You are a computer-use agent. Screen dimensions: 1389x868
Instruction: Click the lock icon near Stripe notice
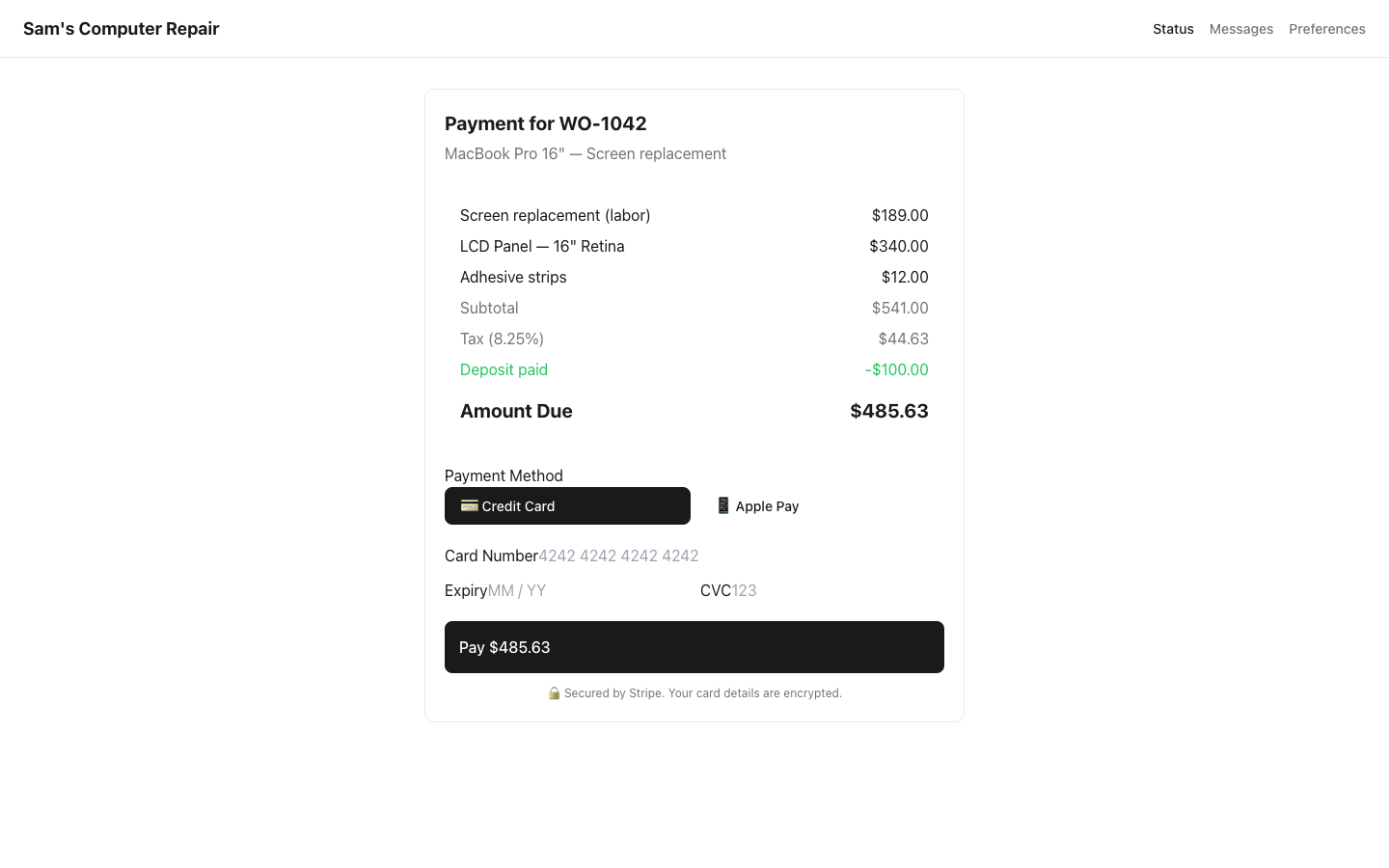click(554, 692)
